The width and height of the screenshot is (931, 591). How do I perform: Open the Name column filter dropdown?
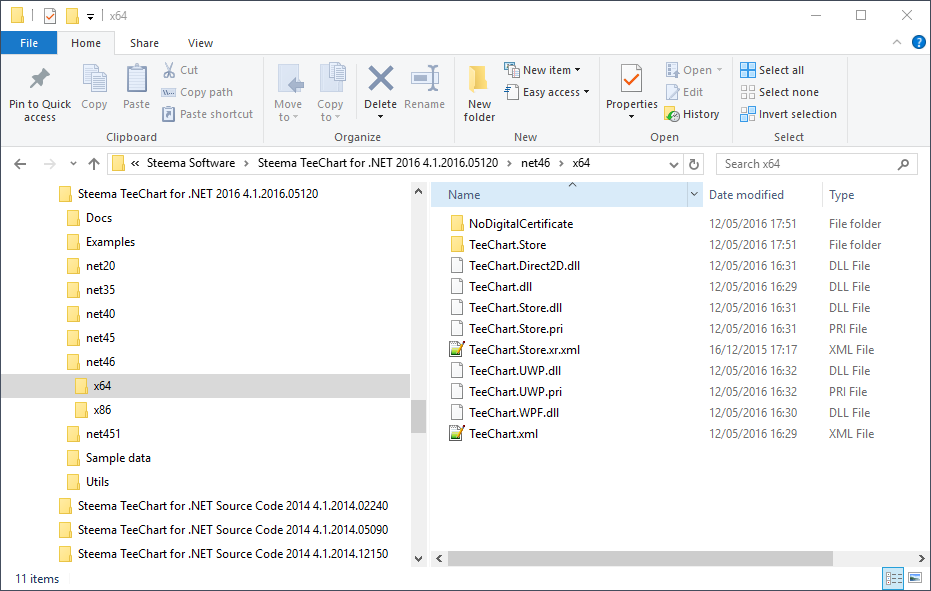pos(694,195)
